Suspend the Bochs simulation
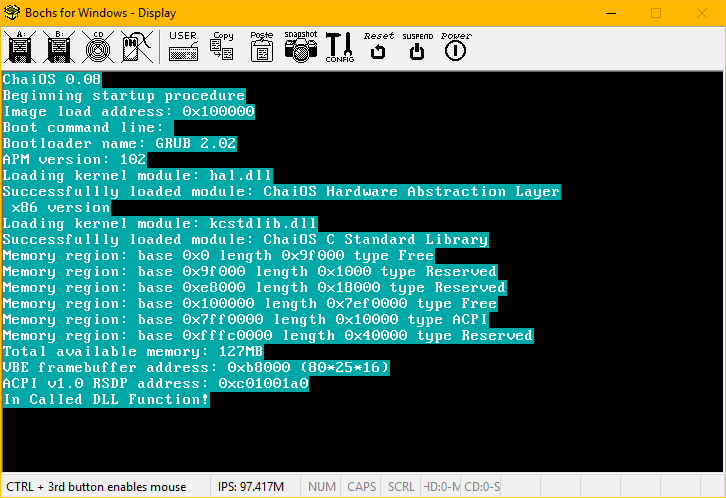The height and width of the screenshot is (498, 726). tap(417, 47)
